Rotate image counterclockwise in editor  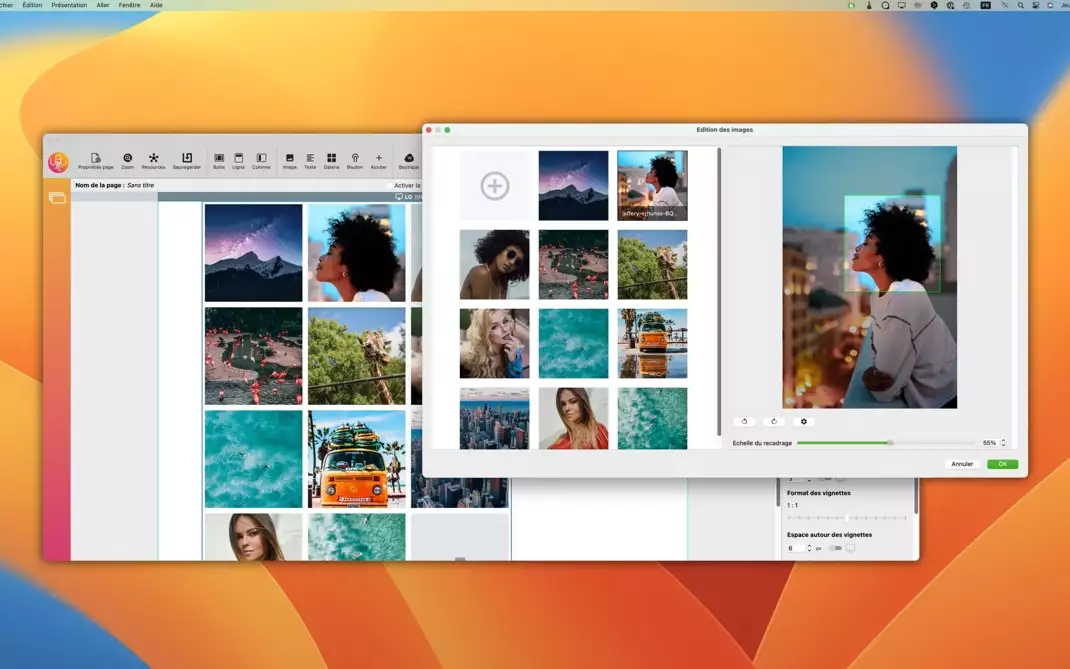(744, 422)
